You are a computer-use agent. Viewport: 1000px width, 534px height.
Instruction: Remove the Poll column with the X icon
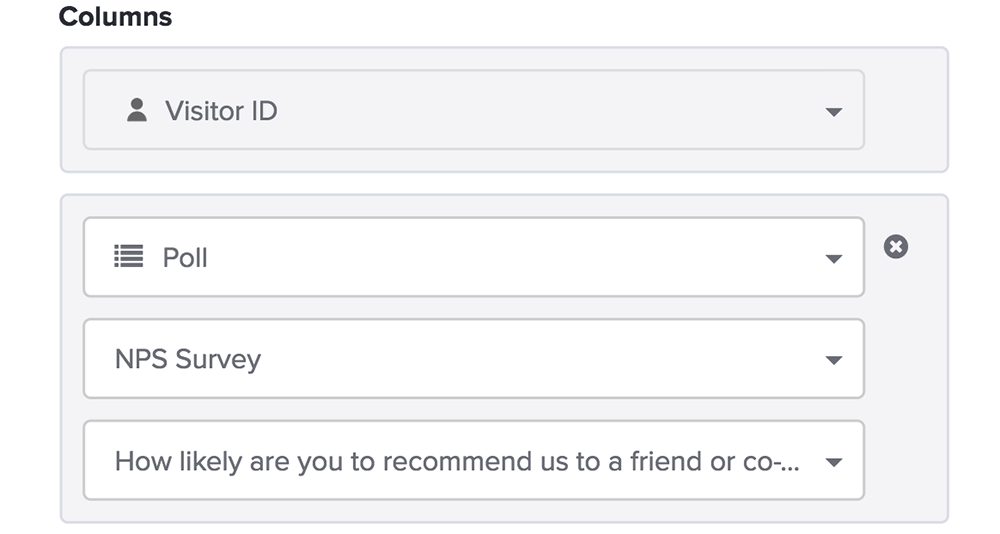(896, 246)
